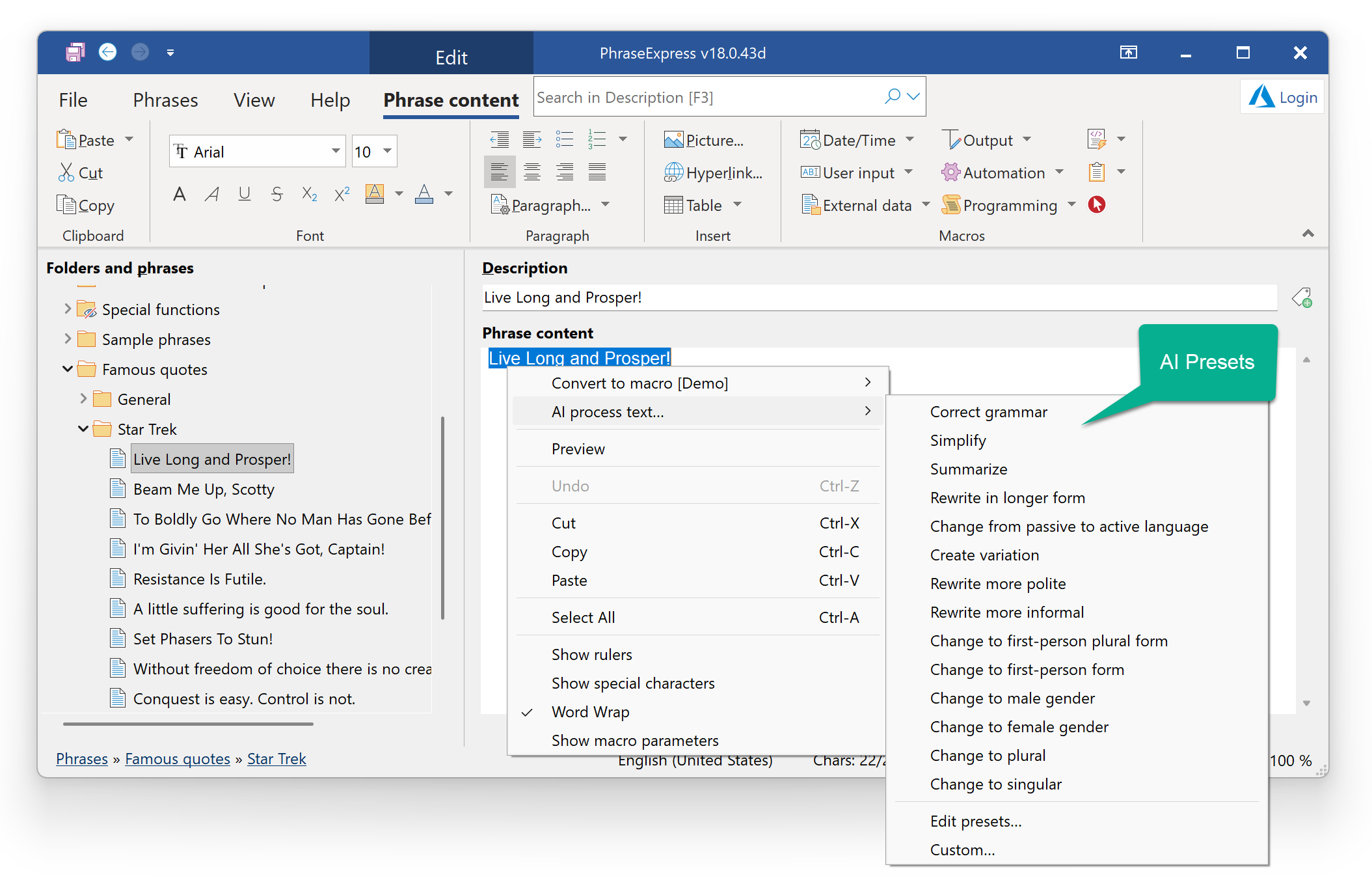The width and height of the screenshot is (1372, 880).
Task: Apply Subscript formatting
Action: coord(310,194)
